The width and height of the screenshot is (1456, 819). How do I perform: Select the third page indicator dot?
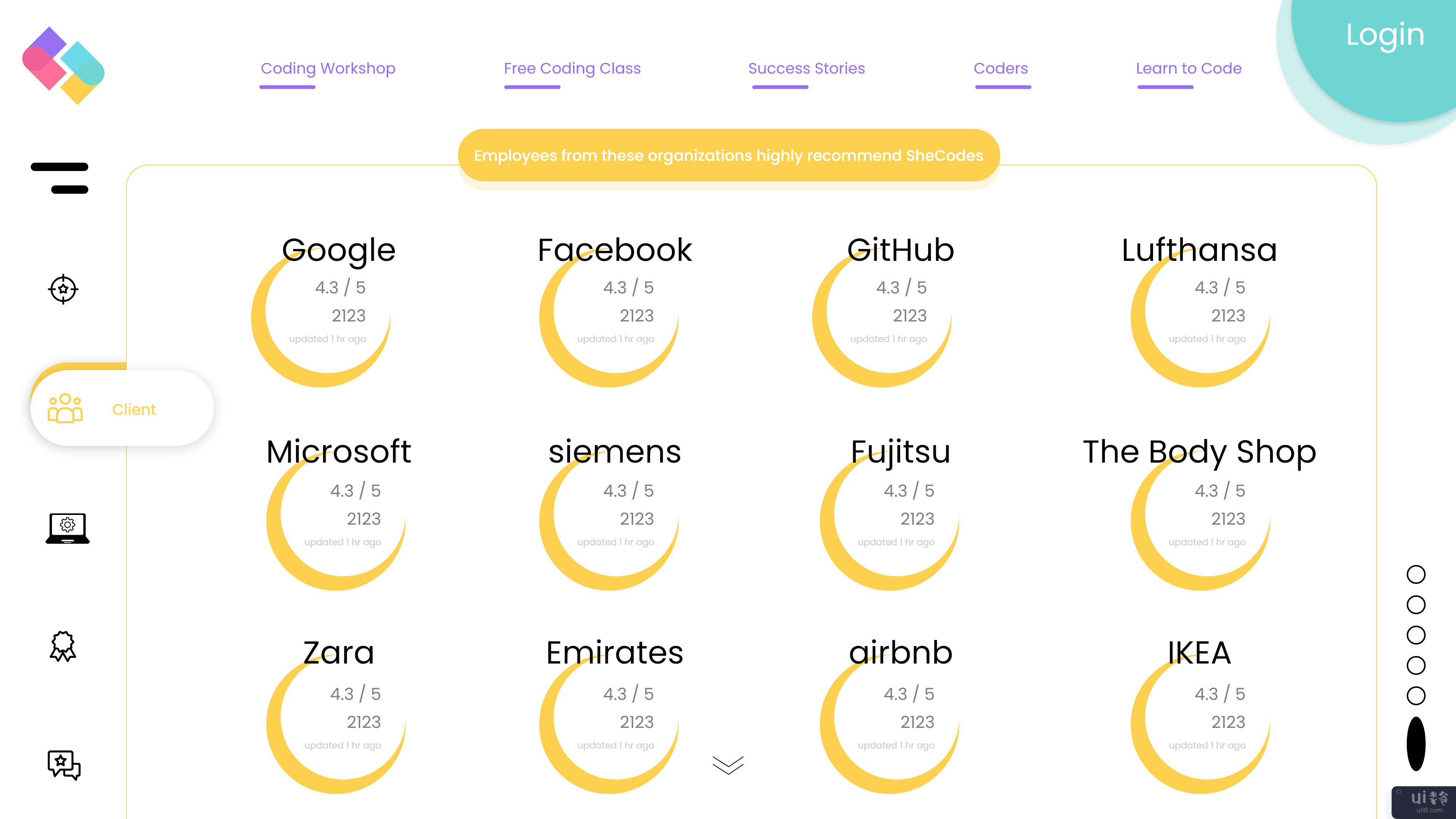(1415, 635)
